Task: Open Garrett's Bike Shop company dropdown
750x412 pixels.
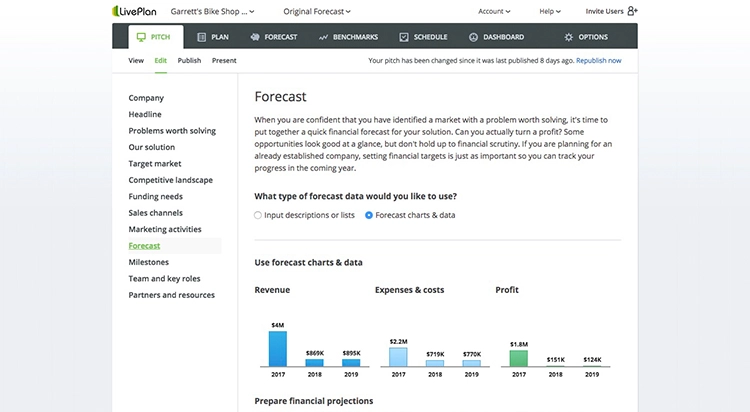Action: coord(212,11)
